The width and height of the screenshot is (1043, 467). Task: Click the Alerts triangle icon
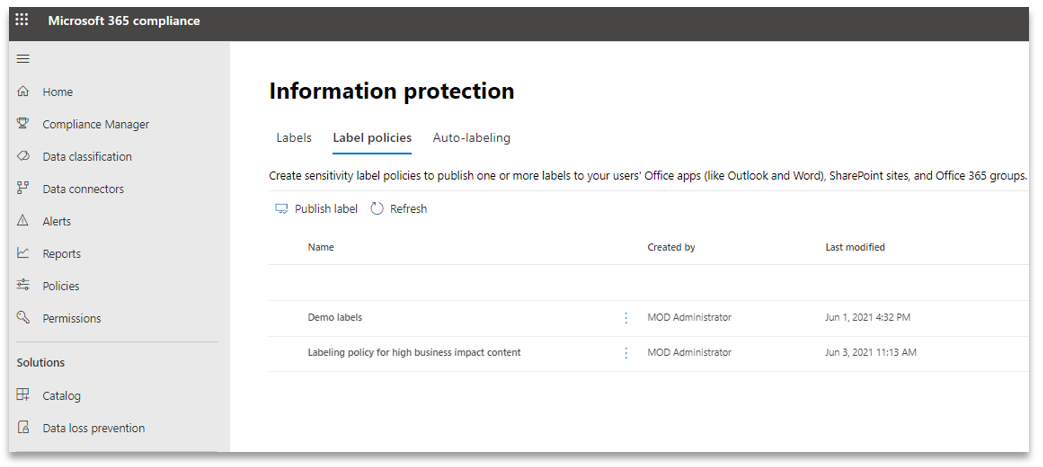coord(23,221)
